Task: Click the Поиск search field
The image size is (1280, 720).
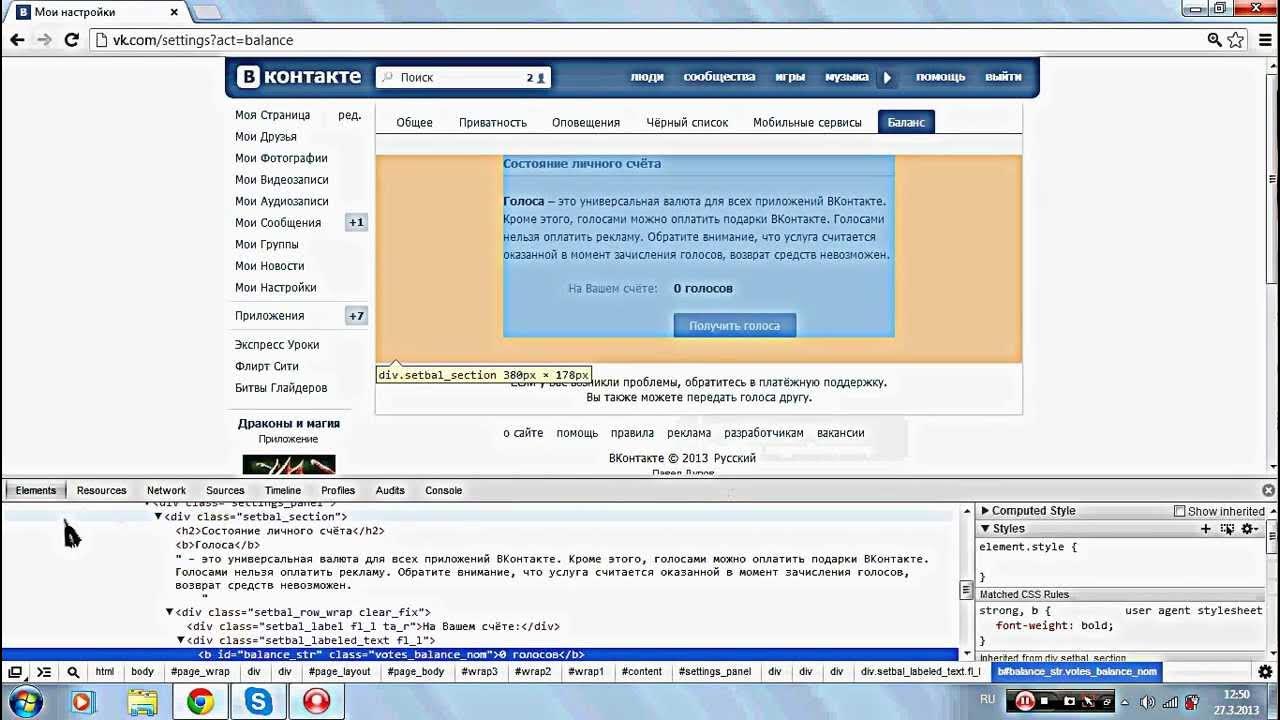Action: click(x=463, y=77)
